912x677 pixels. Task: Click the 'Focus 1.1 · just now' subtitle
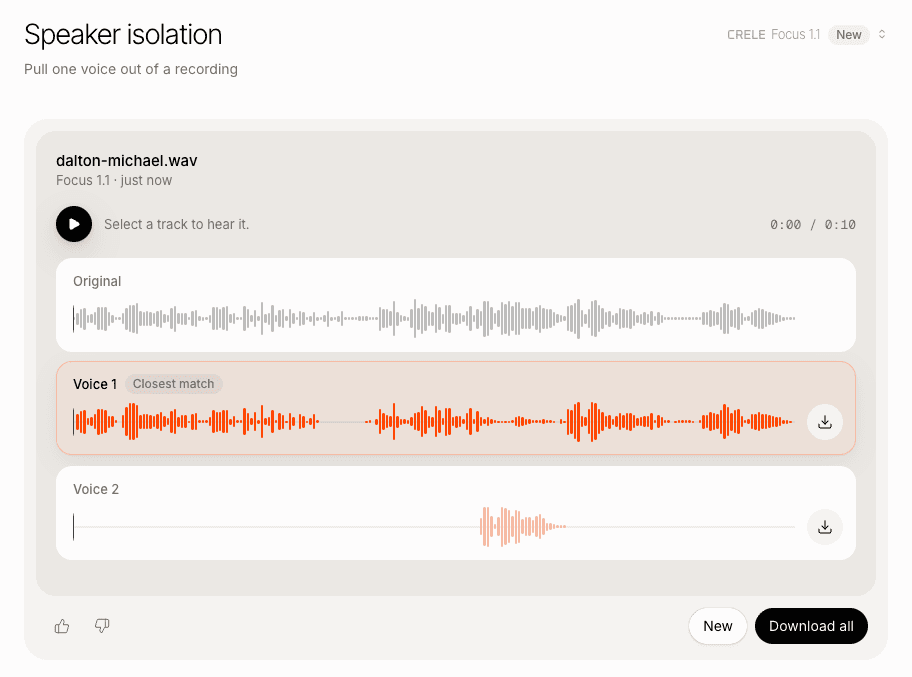point(114,180)
